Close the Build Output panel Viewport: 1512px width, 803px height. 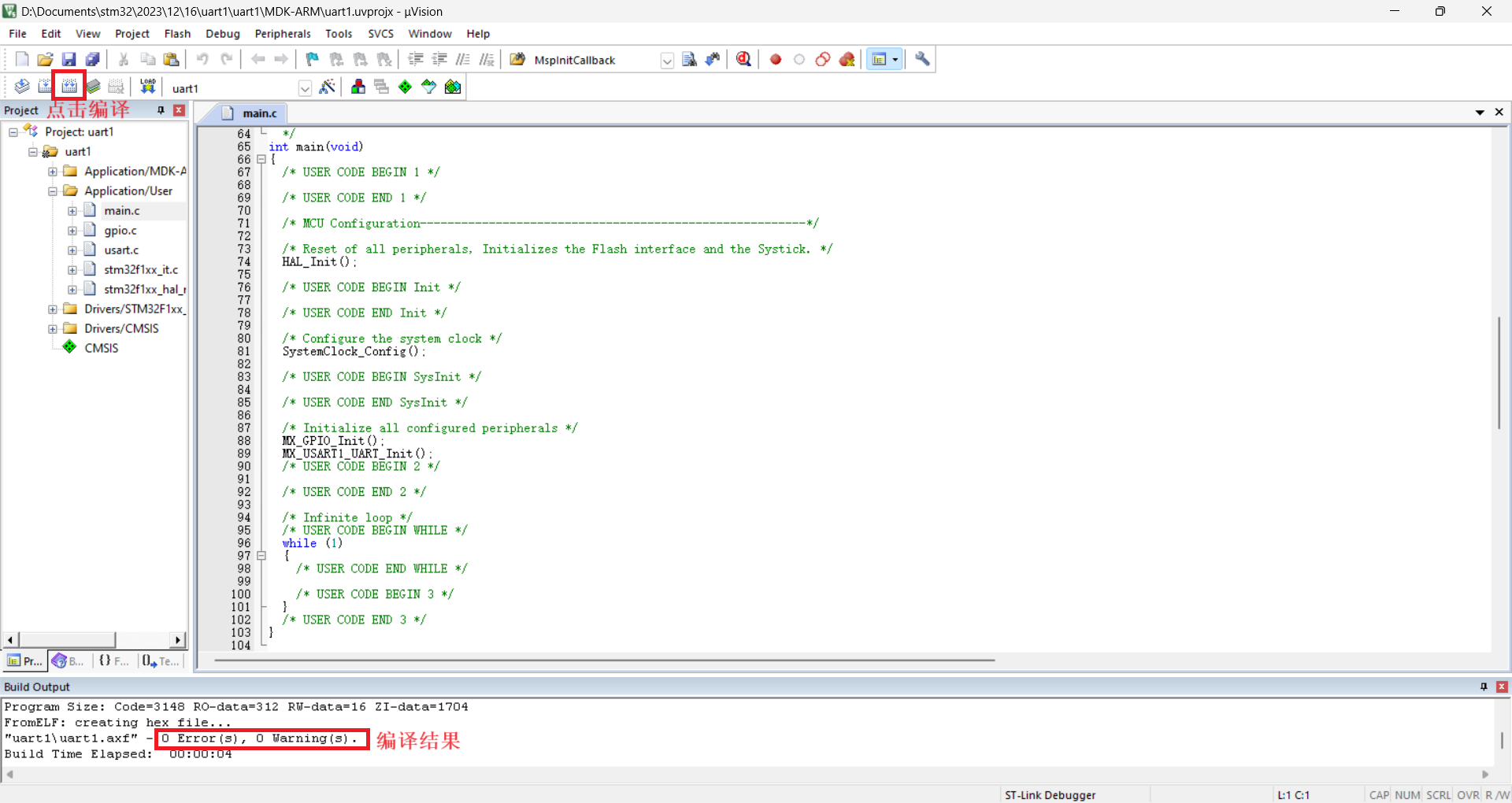pyautogui.click(x=1502, y=686)
